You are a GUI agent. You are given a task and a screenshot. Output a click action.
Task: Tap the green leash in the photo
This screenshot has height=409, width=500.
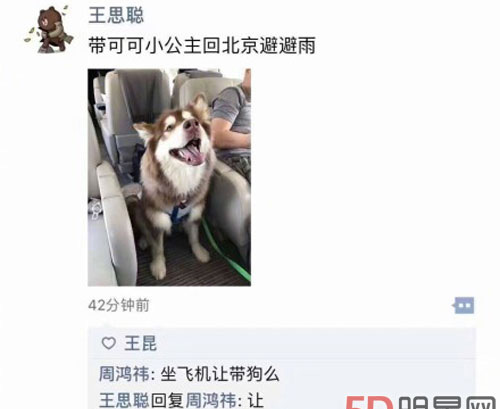coord(227,252)
